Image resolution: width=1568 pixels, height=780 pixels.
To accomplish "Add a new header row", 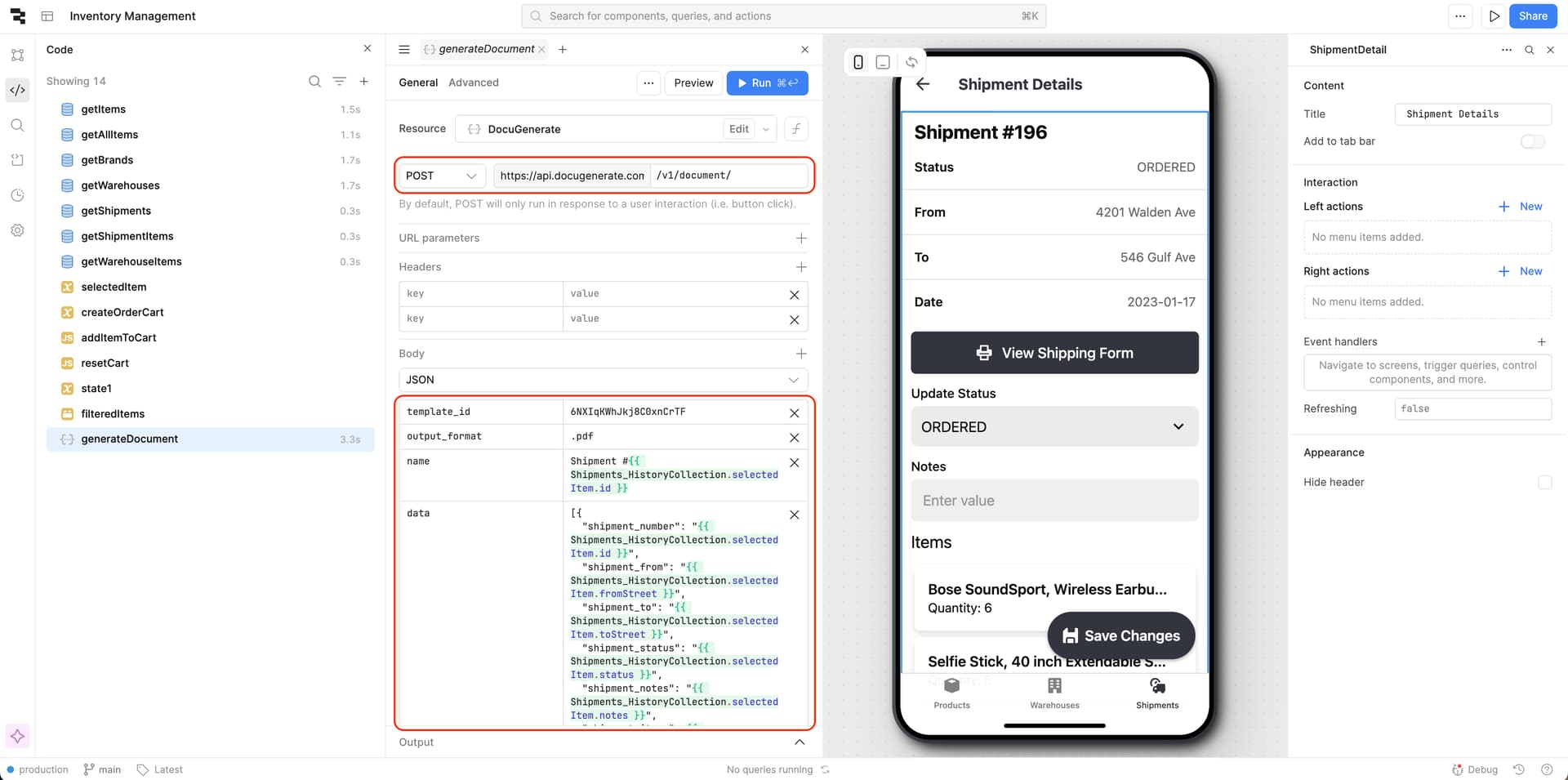I will 801,267.
